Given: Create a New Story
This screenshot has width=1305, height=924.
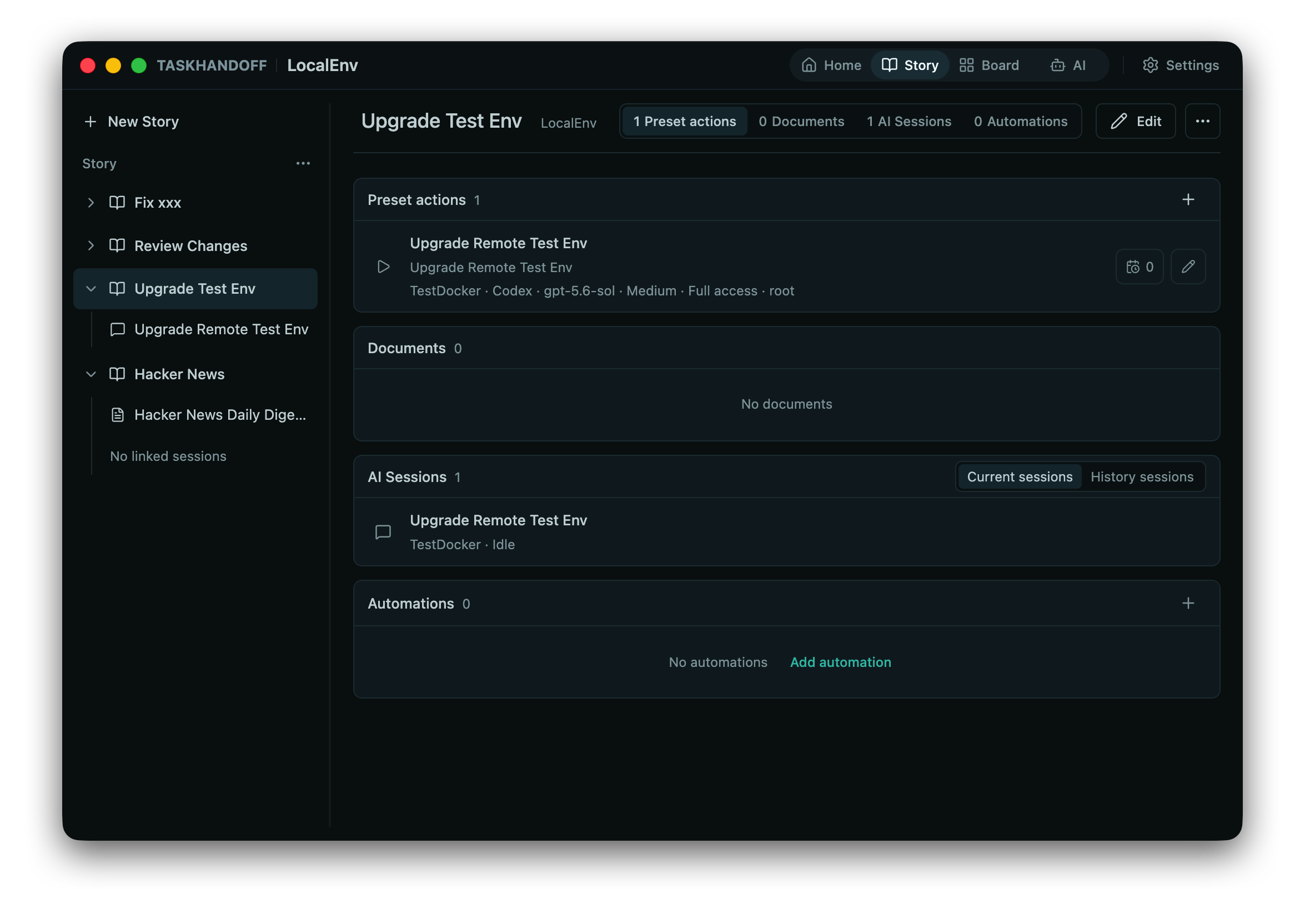Looking at the screenshot, I should tap(132, 121).
